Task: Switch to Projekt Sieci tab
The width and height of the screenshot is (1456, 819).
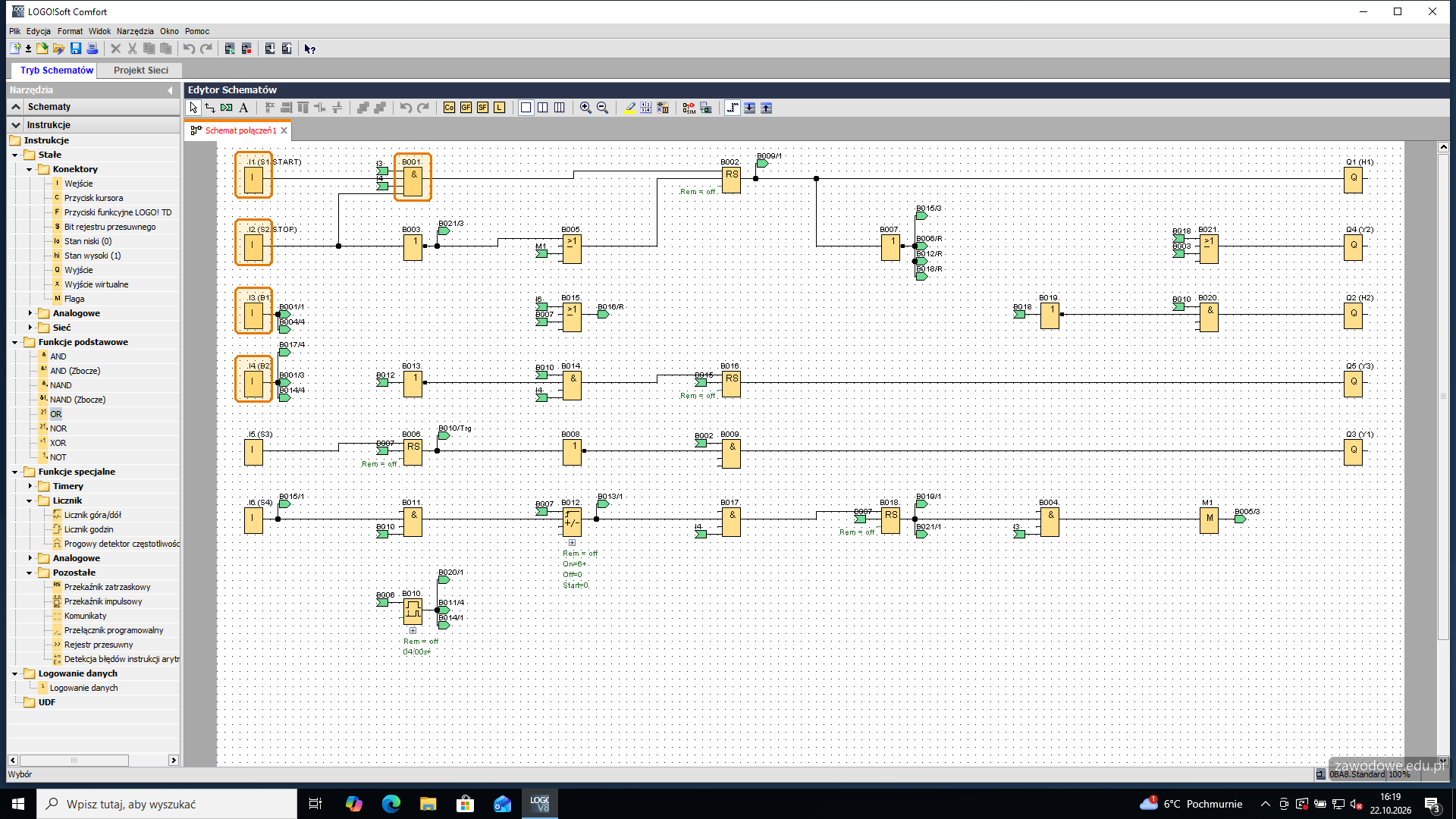Action: 141,71
